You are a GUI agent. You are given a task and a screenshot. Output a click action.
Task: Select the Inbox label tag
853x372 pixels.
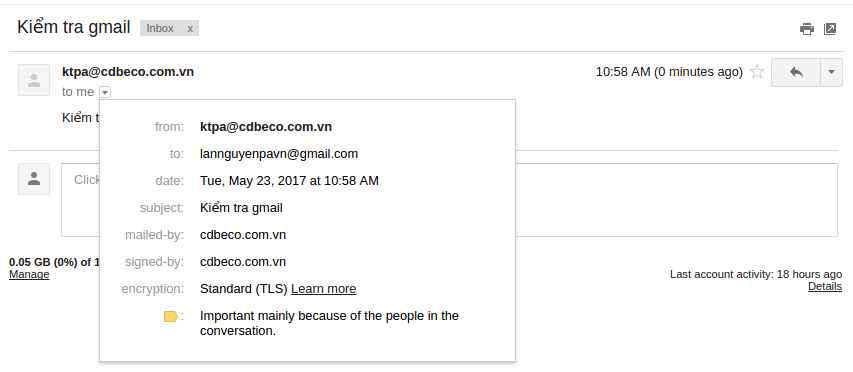coord(160,28)
